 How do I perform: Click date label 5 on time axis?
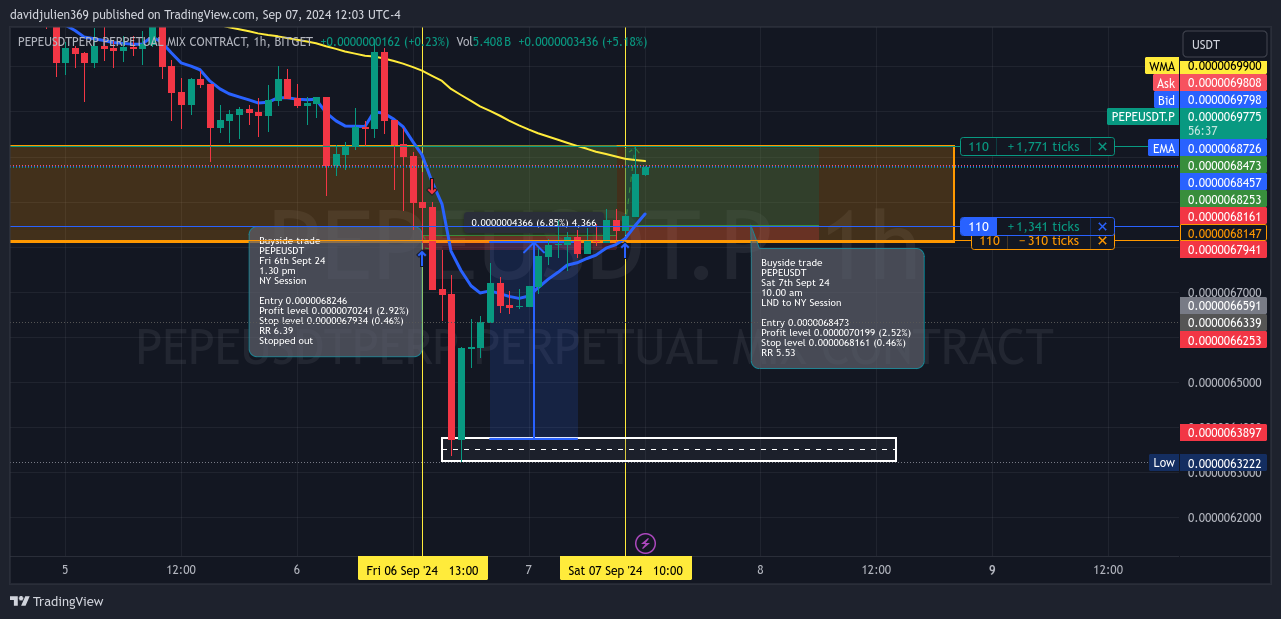coord(65,570)
